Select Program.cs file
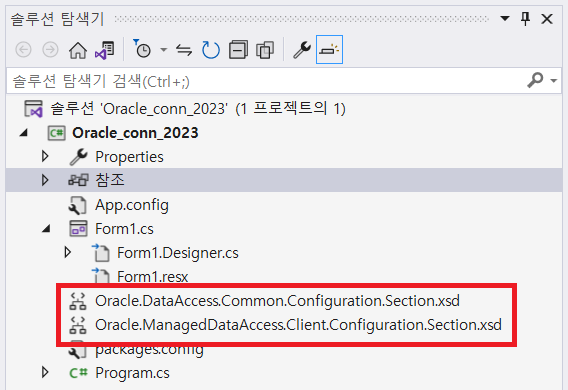The image size is (568, 390). tap(132, 373)
